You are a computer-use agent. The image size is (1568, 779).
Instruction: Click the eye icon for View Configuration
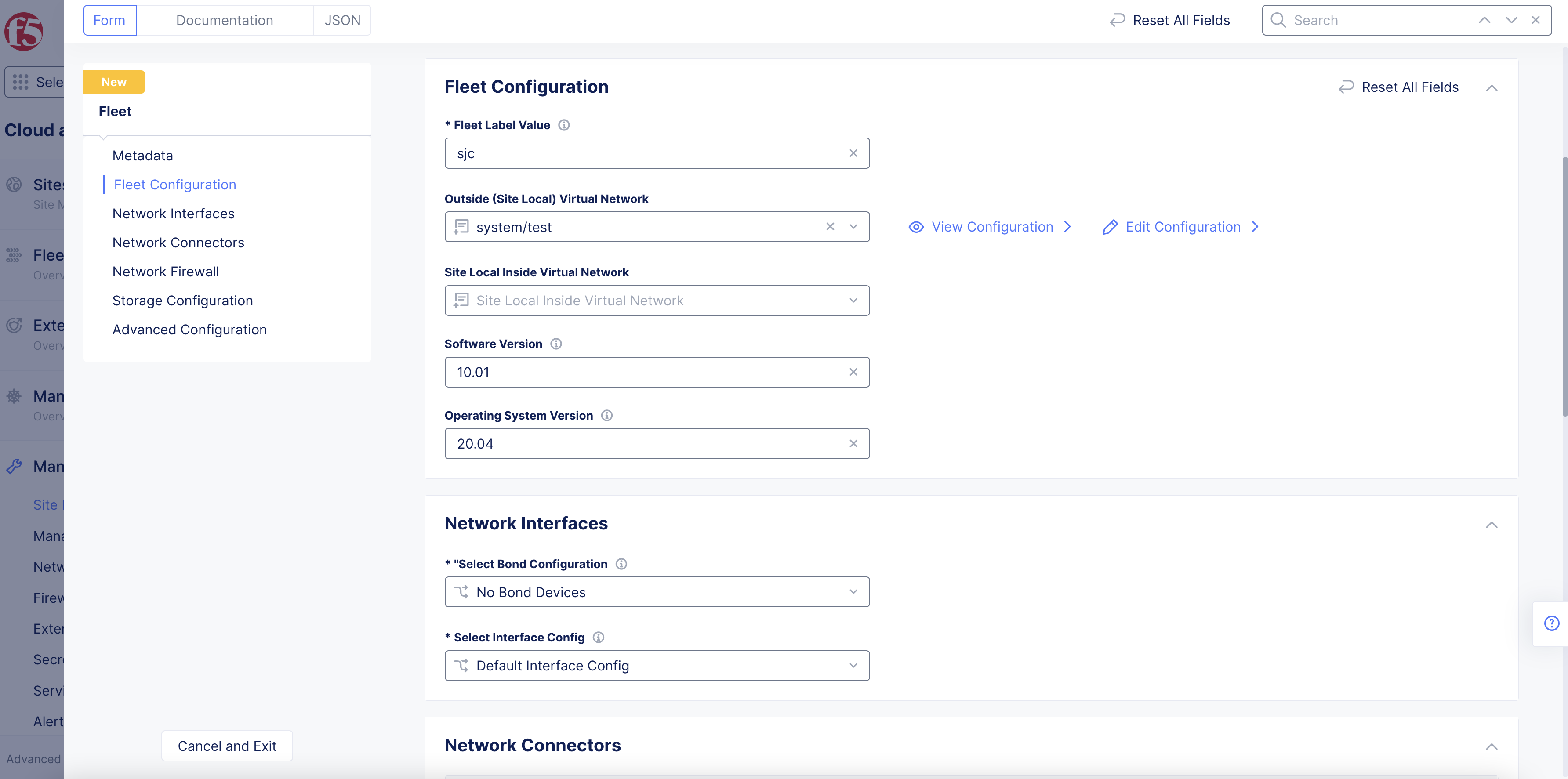coord(916,227)
